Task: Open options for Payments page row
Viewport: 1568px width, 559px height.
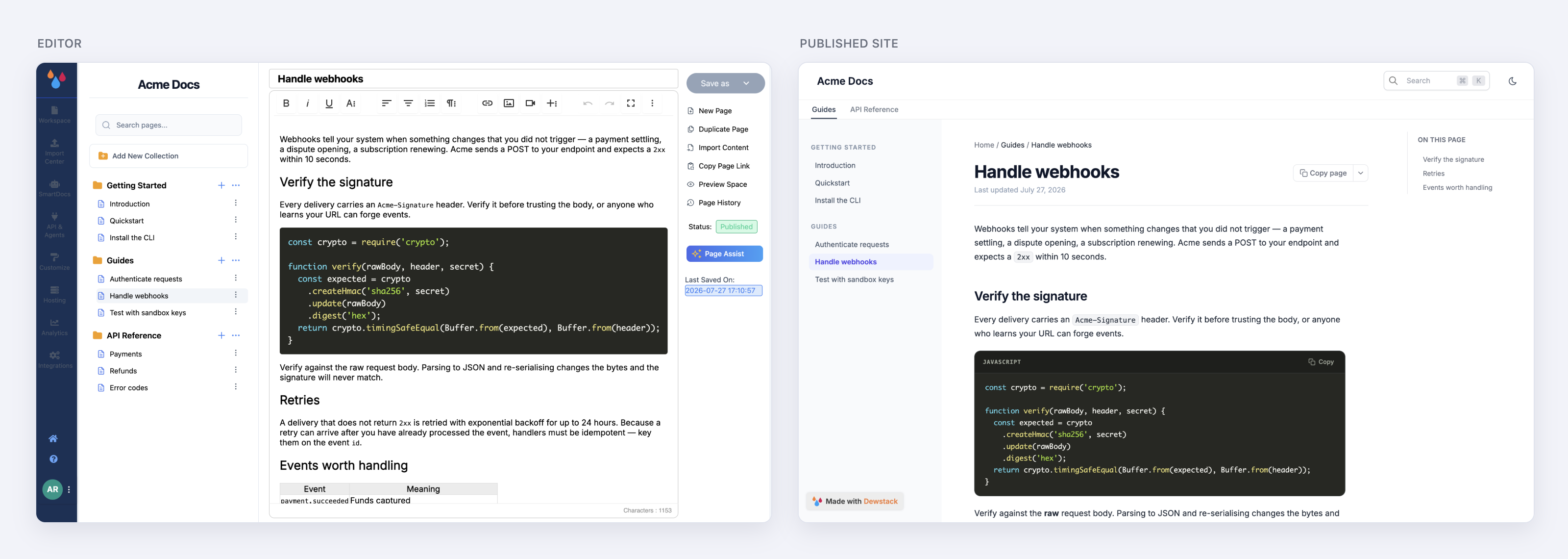Action: pyautogui.click(x=236, y=353)
